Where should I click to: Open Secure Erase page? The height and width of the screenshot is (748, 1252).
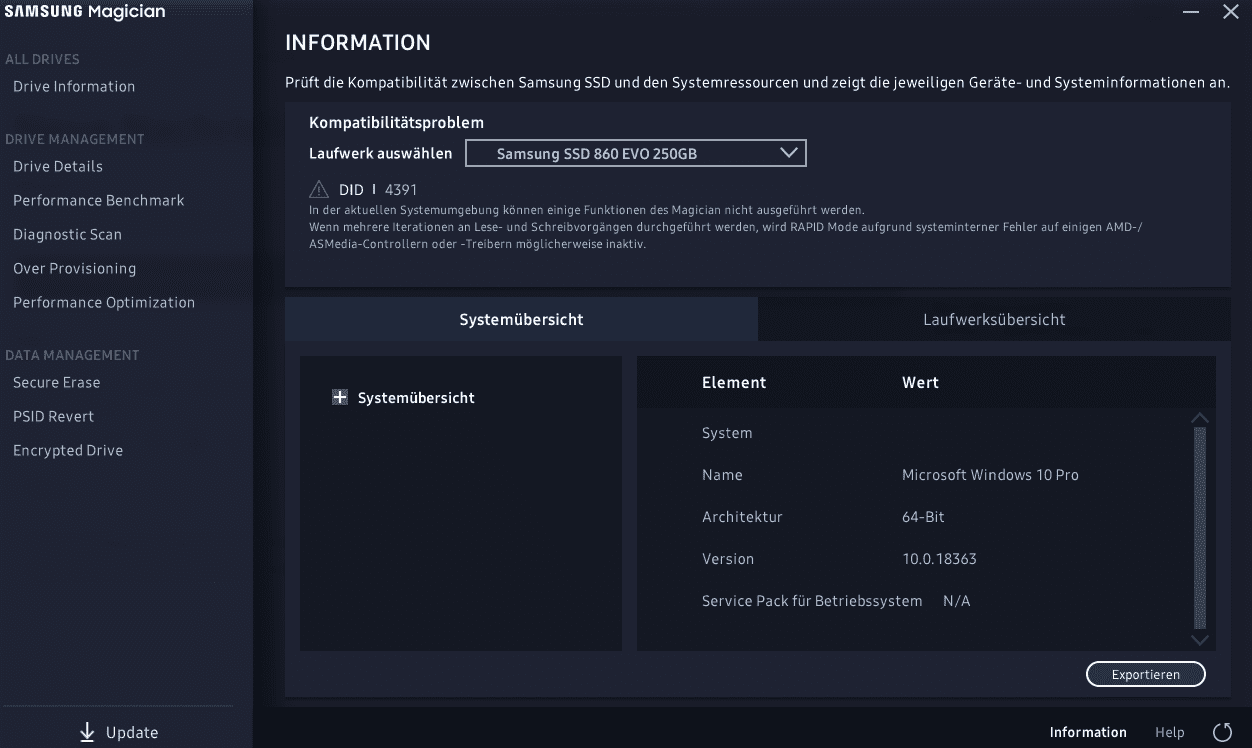[57, 382]
